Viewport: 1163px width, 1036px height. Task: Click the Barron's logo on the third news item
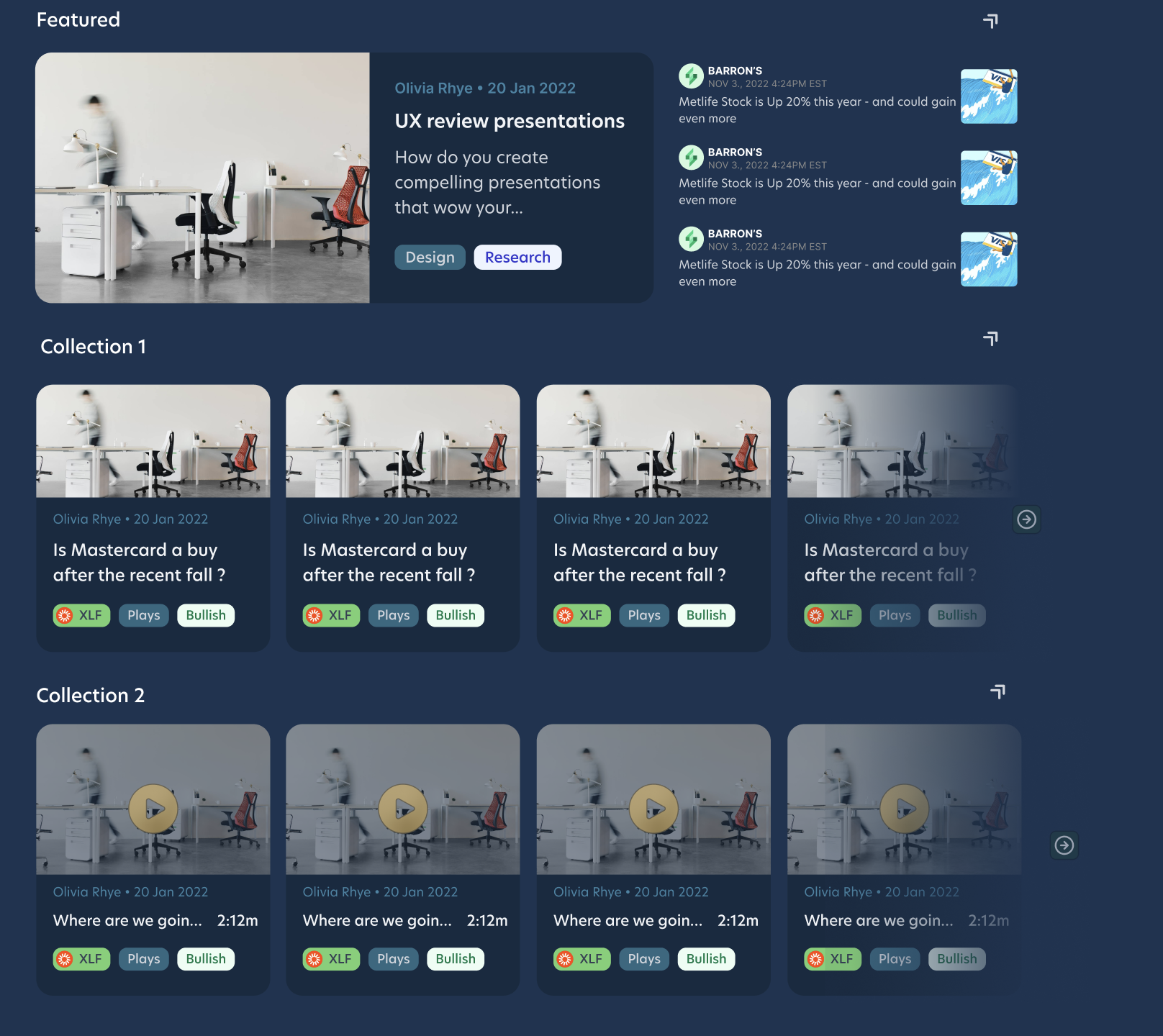(x=691, y=238)
